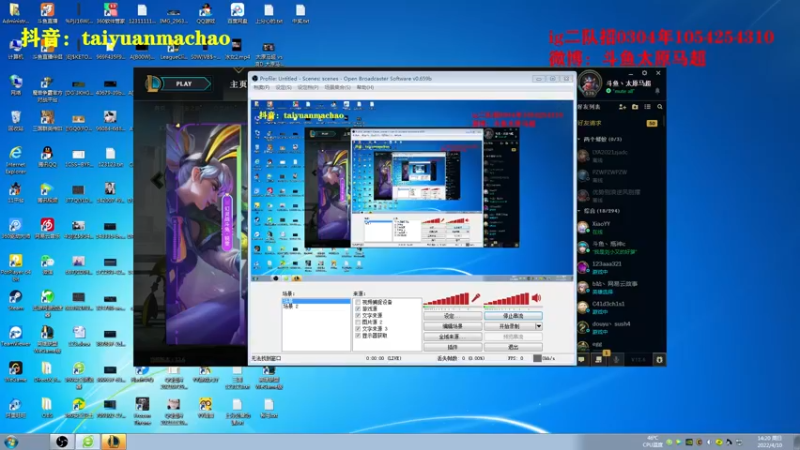Click previous arrow on League champion banner
800x450 pixels.
[158, 180]
